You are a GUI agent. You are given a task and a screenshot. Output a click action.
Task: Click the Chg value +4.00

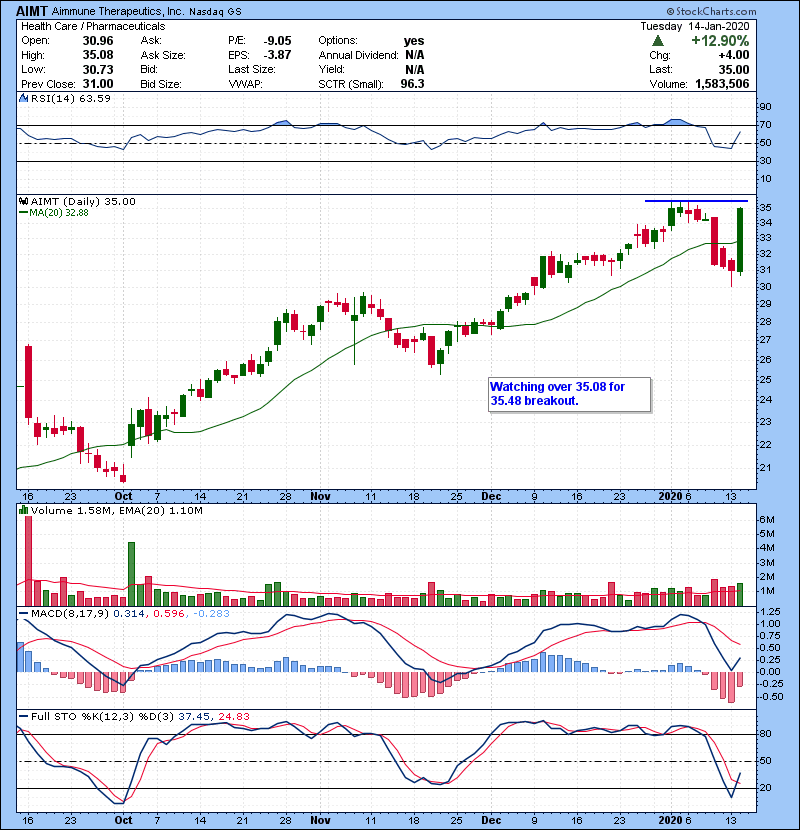(734, 55)
